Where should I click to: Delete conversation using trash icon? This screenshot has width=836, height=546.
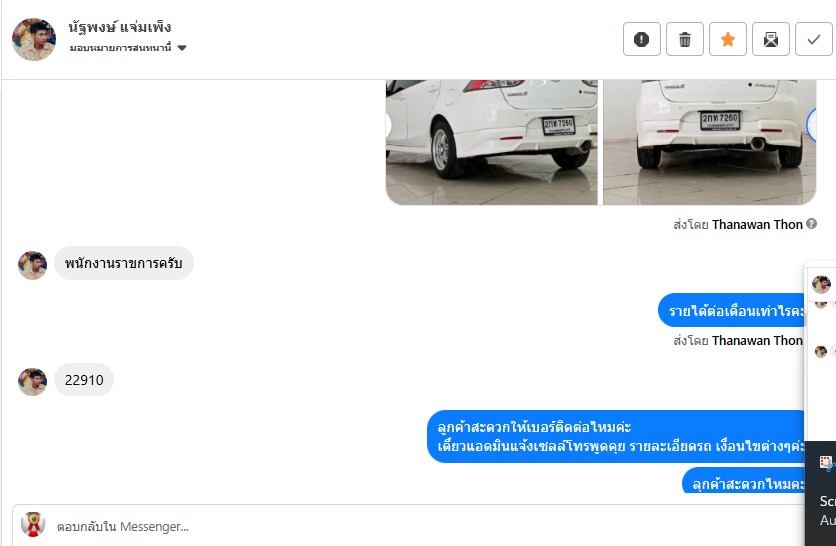(x=685, y=39)
